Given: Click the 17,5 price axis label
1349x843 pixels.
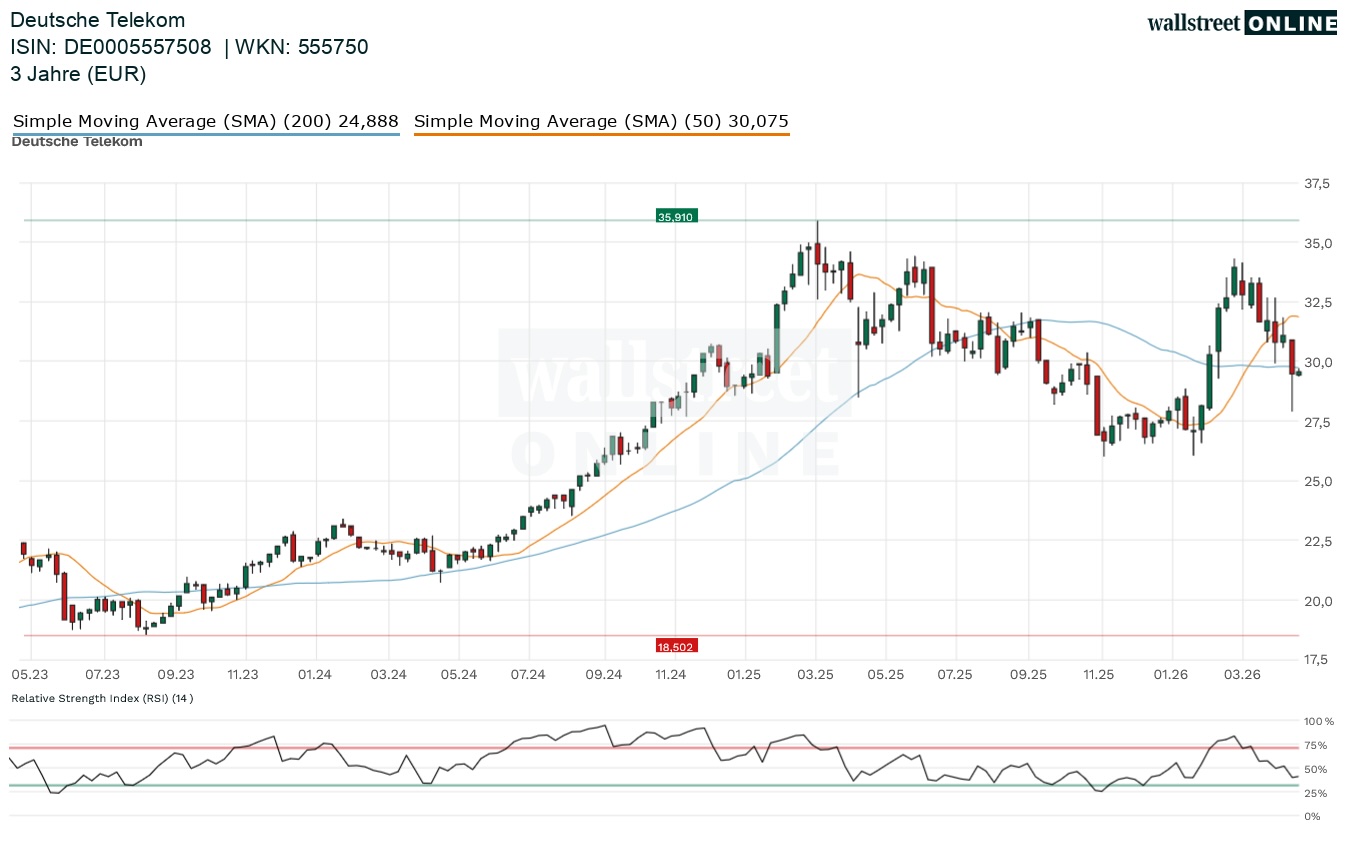Looking at the screenshot, I should coord(1317,660).
